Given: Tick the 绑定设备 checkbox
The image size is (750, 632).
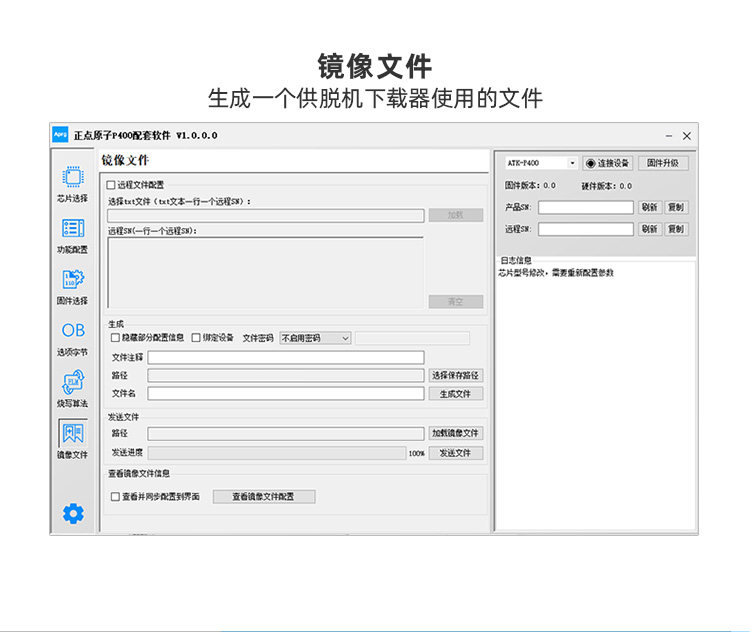Looking at the screenshot, I should (x=196, y=338).
